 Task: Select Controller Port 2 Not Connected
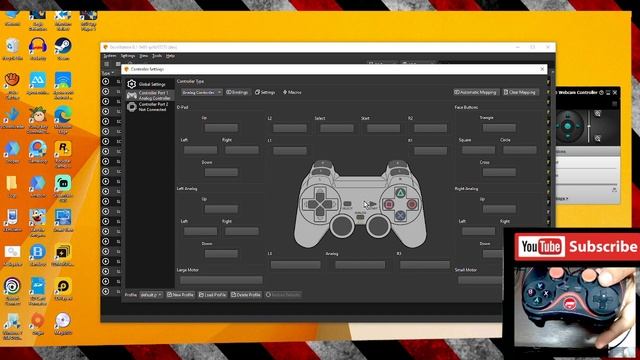(149, 107)
